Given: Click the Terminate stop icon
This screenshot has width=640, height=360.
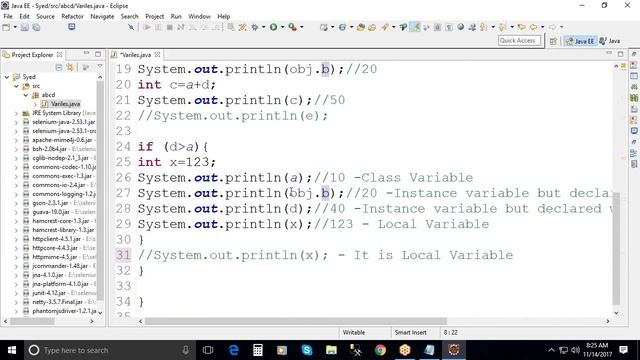Looking at the screenshot, I should coord(169,27).
